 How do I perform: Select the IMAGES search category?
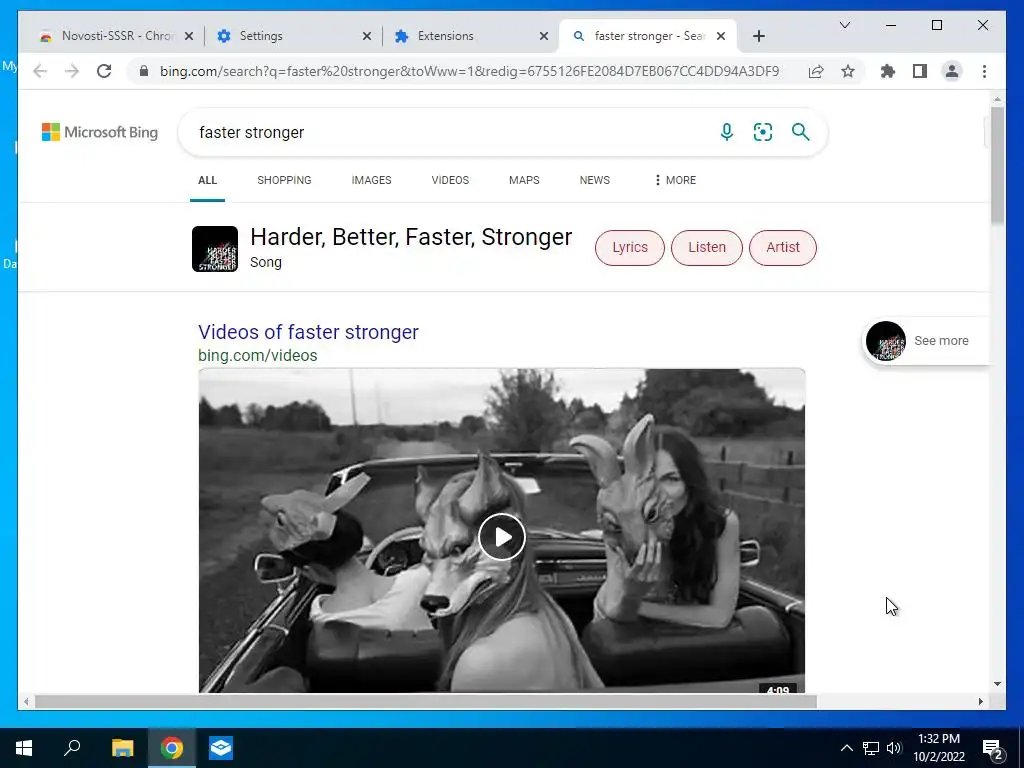(372, 180)
